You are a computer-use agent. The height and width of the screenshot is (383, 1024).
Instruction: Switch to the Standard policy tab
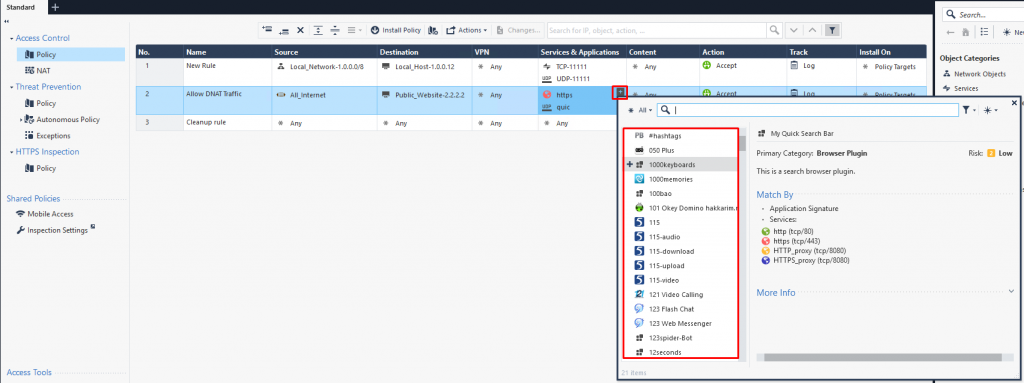(x=21, y=7)
